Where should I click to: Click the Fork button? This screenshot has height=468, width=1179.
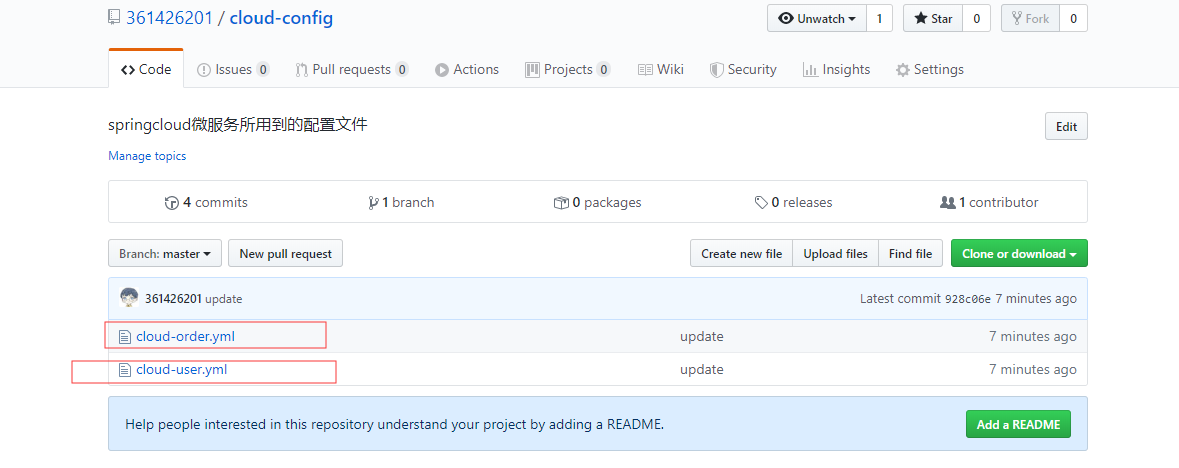pyautogui.click(x=1030, y=19)
